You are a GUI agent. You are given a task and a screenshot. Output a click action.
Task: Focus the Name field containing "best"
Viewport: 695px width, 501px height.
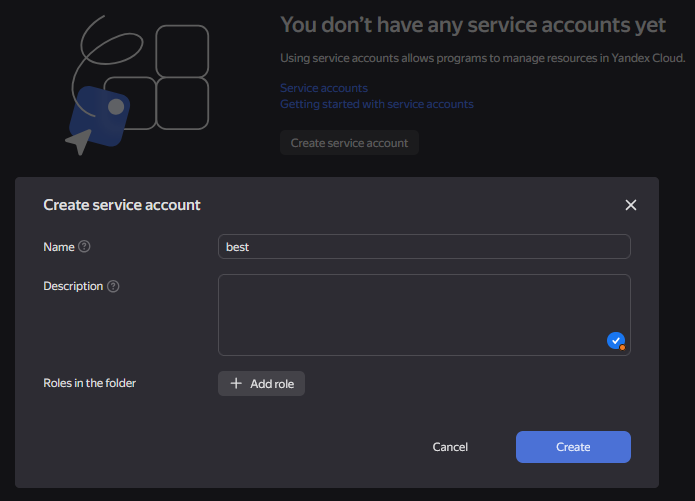(x=424, y=246)
